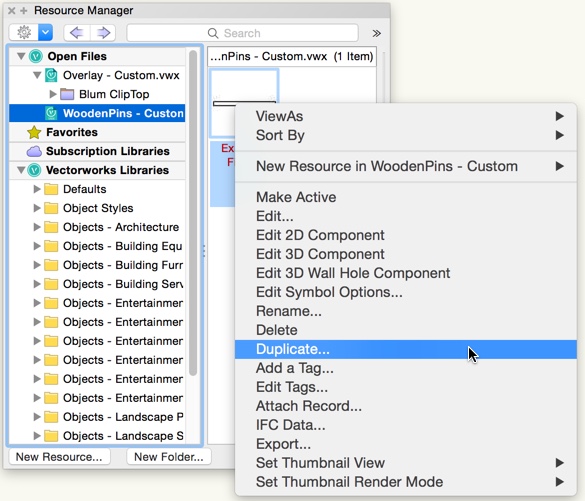Image resolution: width=585 pixels, height=501 pixels.
Task: Choose Delete from context menu
Action: pyautogui.click(x=406, y=330)
